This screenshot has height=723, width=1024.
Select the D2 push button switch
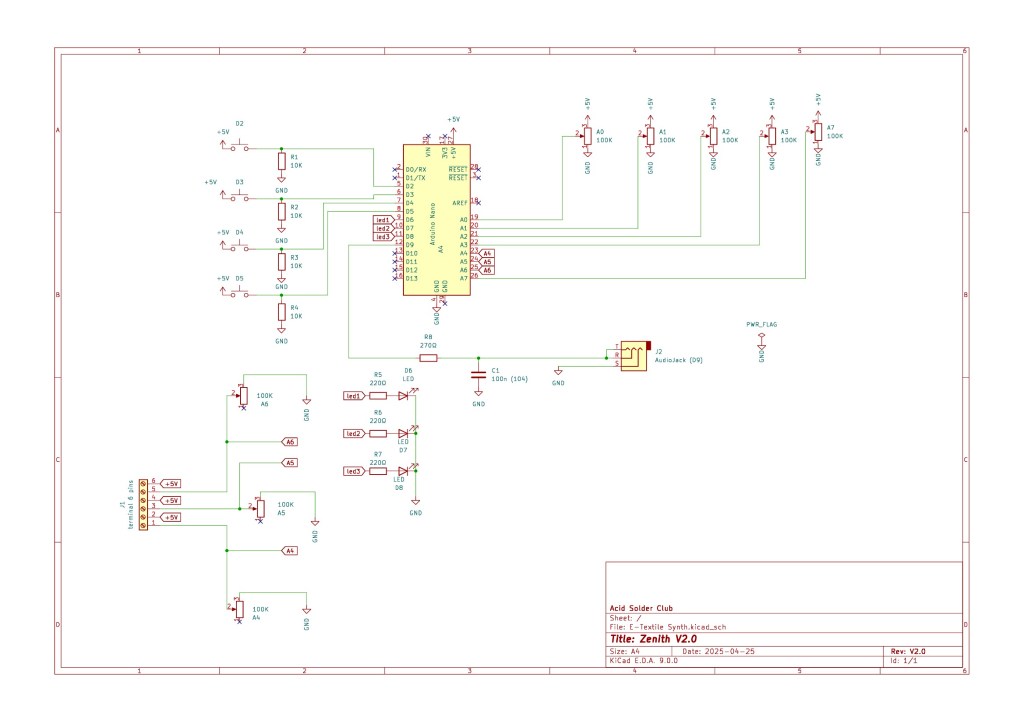pos(240,148)
